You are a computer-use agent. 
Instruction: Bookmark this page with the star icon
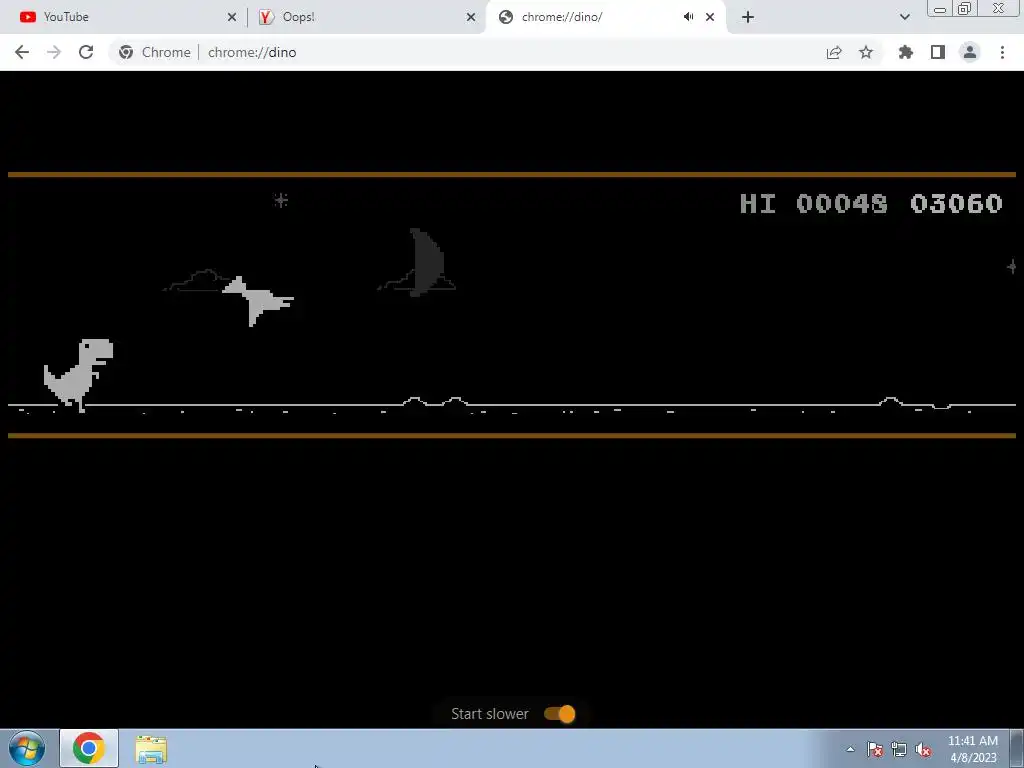point(866,52)
